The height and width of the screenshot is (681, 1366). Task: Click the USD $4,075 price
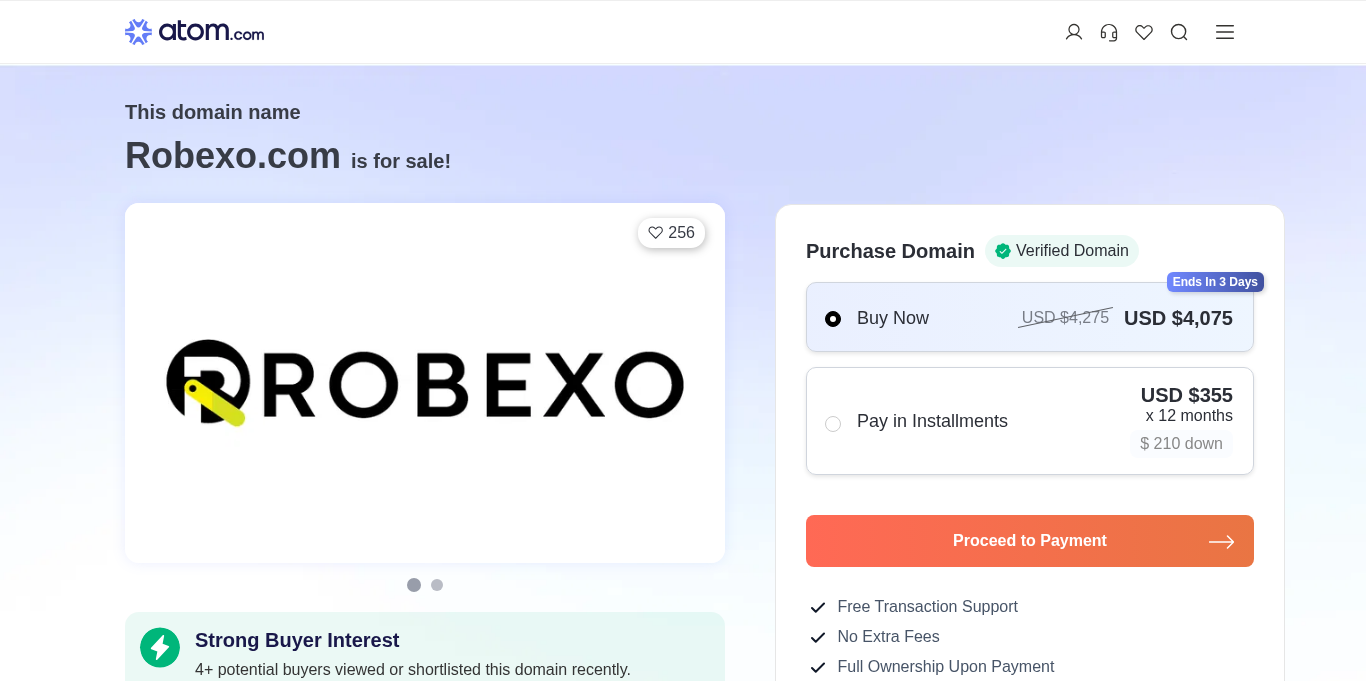click(1178, 318)
